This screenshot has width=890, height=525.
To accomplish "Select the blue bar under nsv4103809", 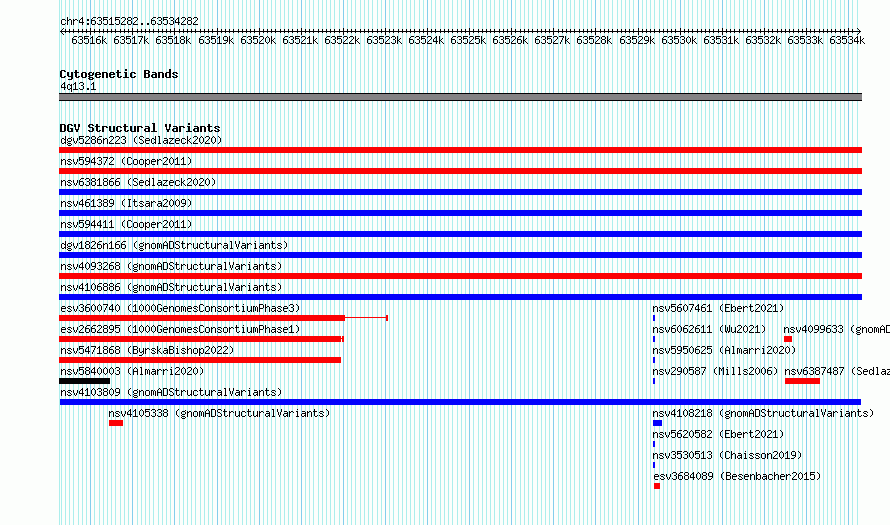I will tap(460, 402).
